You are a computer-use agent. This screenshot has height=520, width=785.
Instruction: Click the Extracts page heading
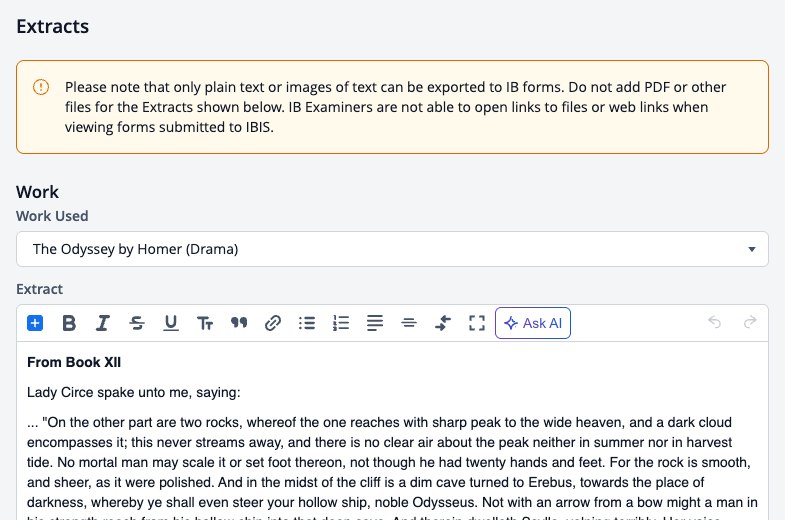[x=53, y=26]
